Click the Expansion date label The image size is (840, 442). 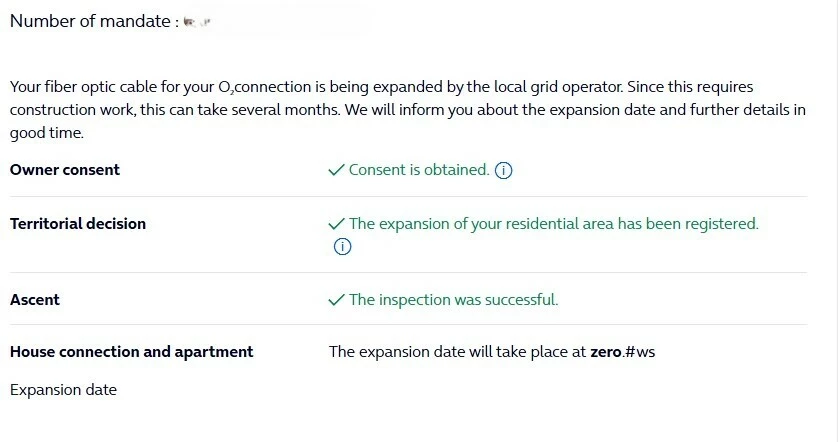point(63,390)
